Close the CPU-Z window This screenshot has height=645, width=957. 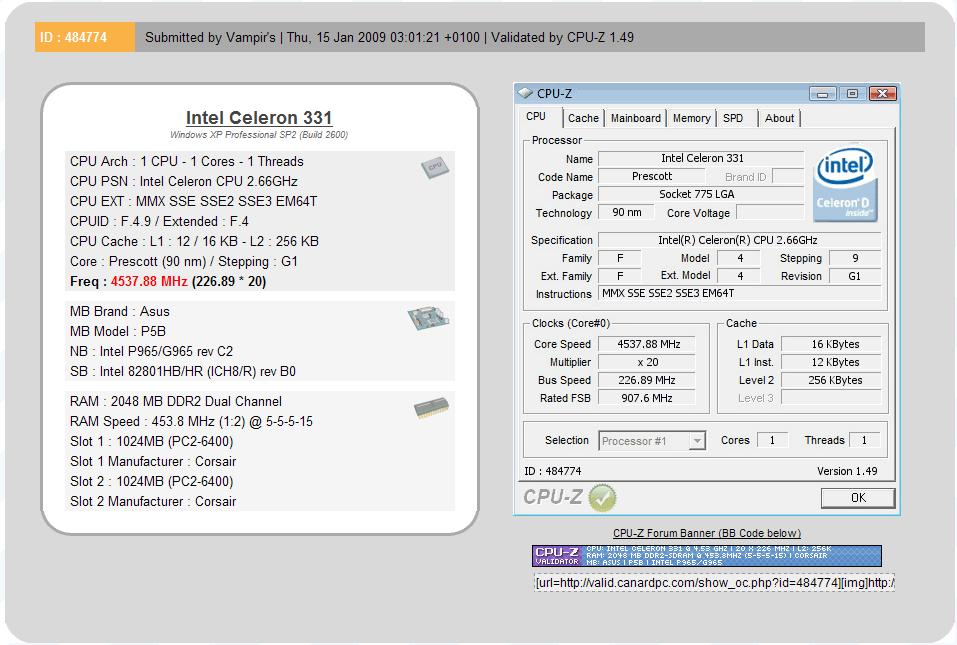pyautogui.click(x=883, y=94)
